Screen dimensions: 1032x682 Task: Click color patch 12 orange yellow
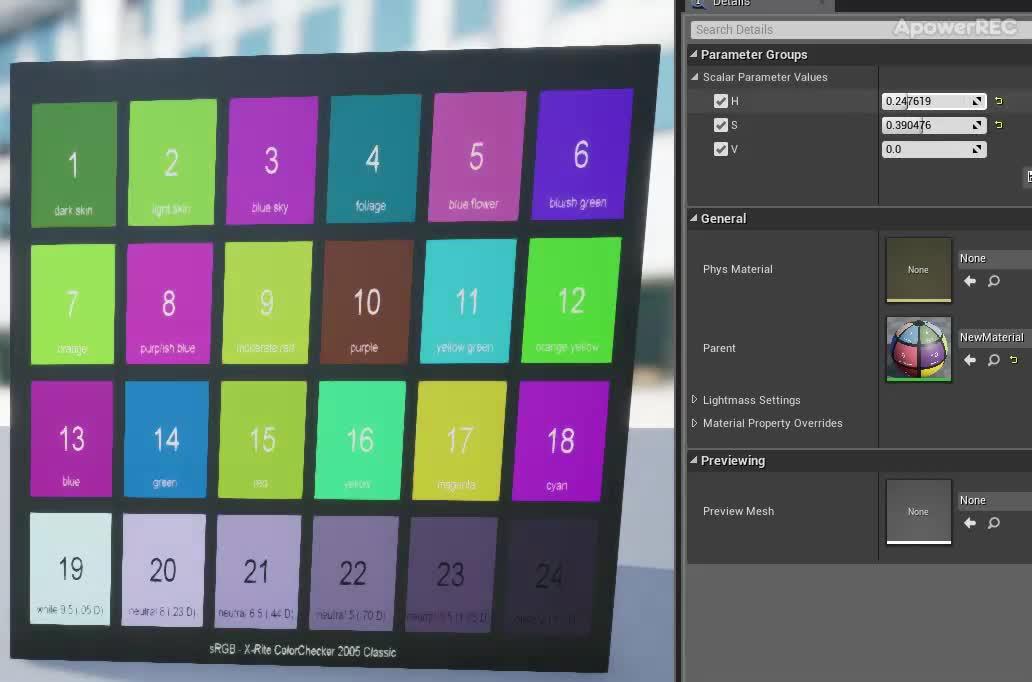point(571,300)
